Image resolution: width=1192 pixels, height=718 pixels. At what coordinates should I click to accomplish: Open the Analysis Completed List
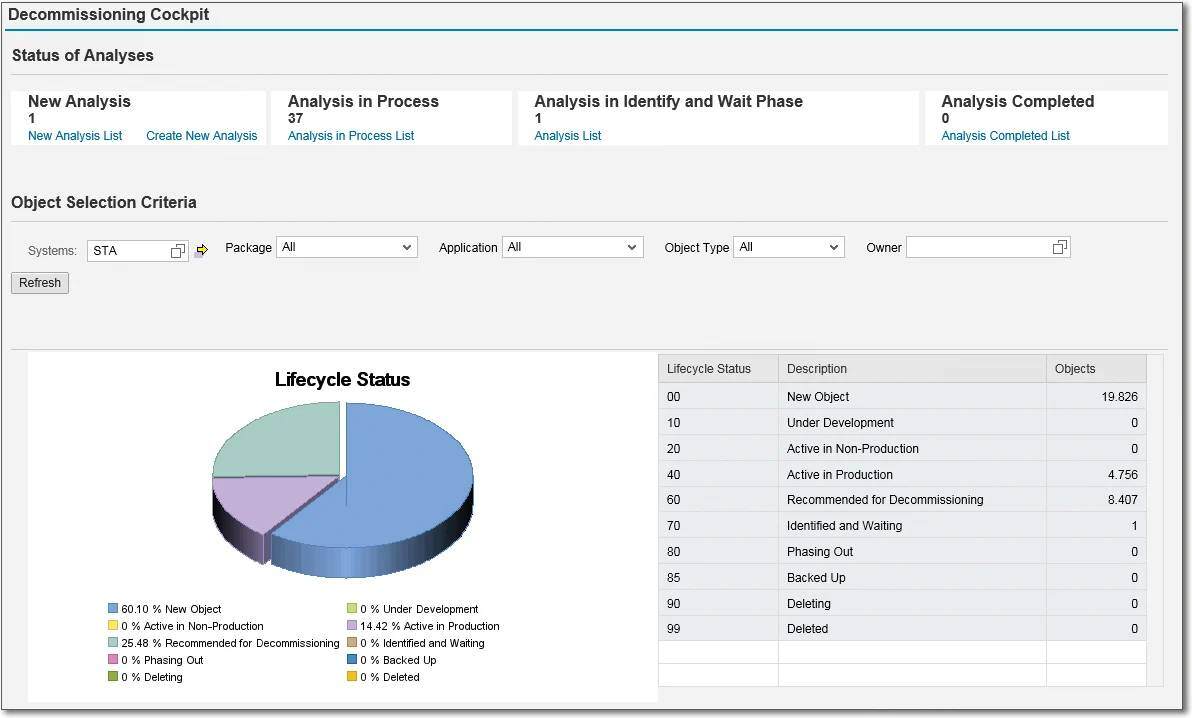click(x=1005, y=135)
